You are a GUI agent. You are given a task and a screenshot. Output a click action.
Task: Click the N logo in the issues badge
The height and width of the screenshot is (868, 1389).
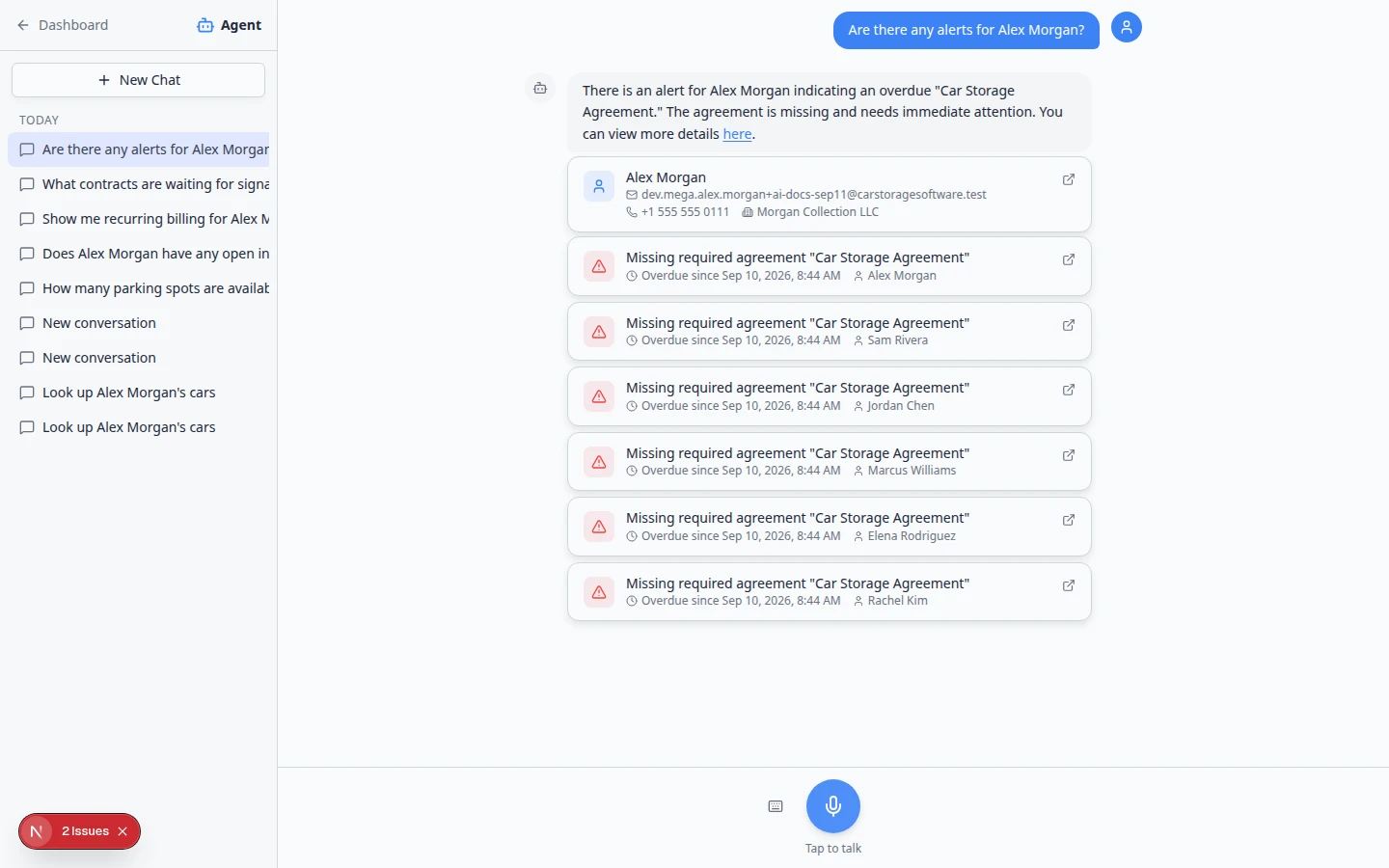click(x=37, y=831)
